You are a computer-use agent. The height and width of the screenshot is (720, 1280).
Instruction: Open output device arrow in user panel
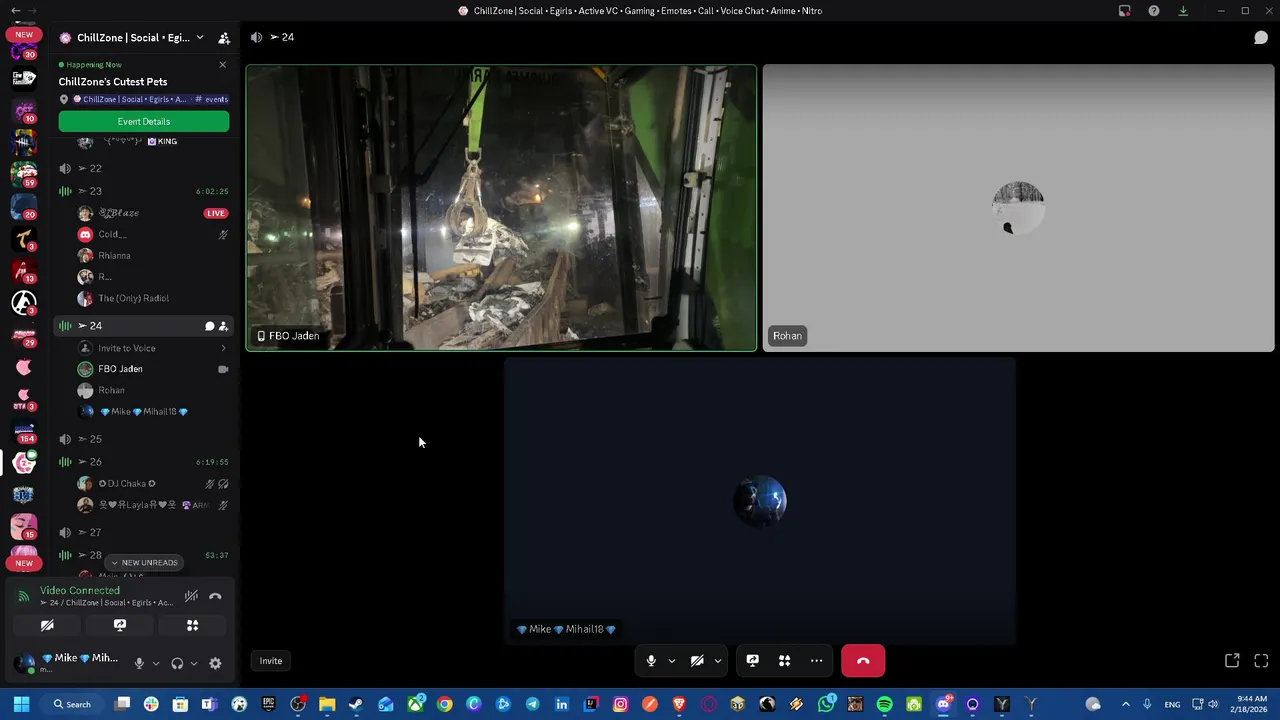click(x=193, y=663)
